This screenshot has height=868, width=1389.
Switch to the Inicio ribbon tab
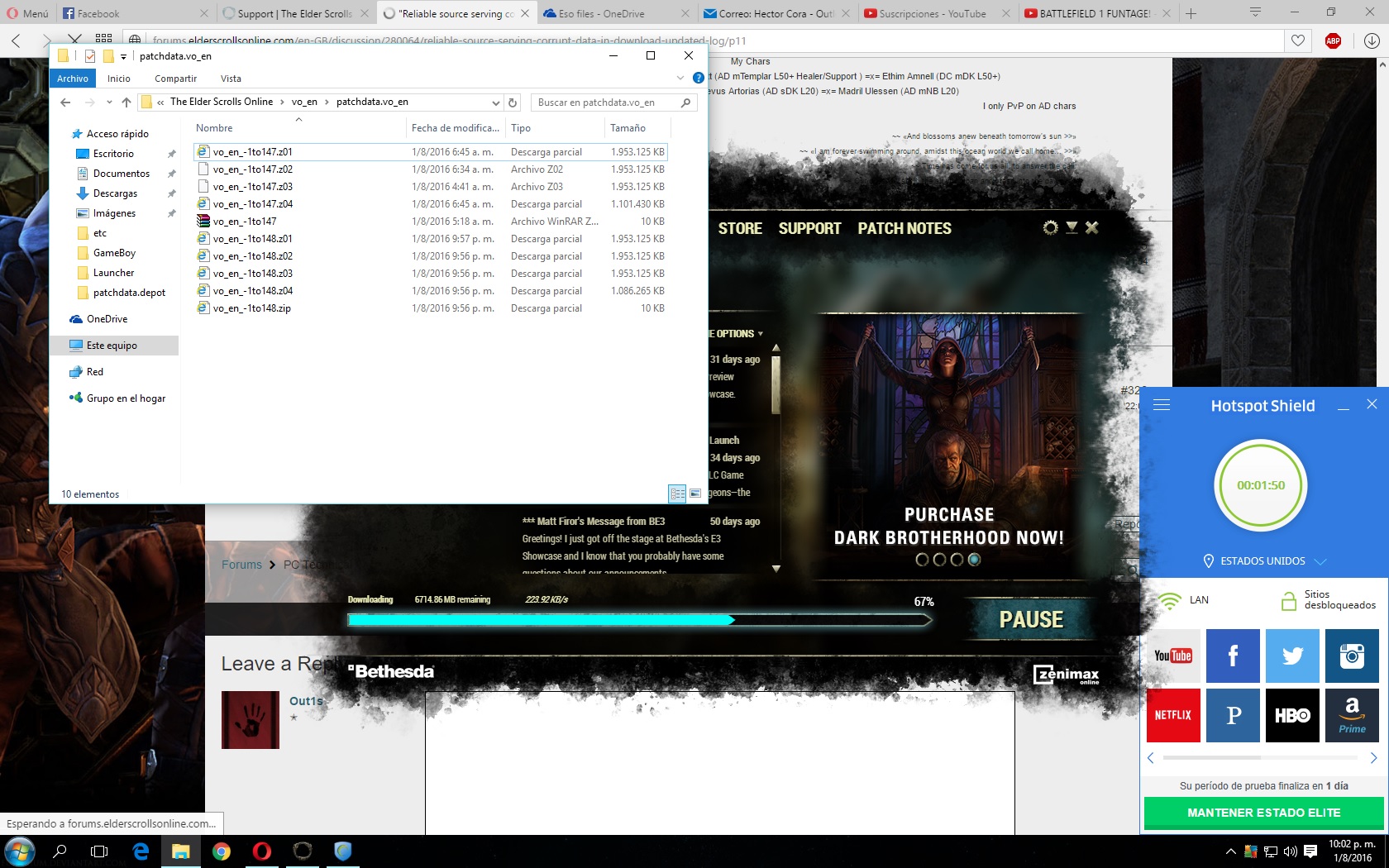click(x=119, y=79)
